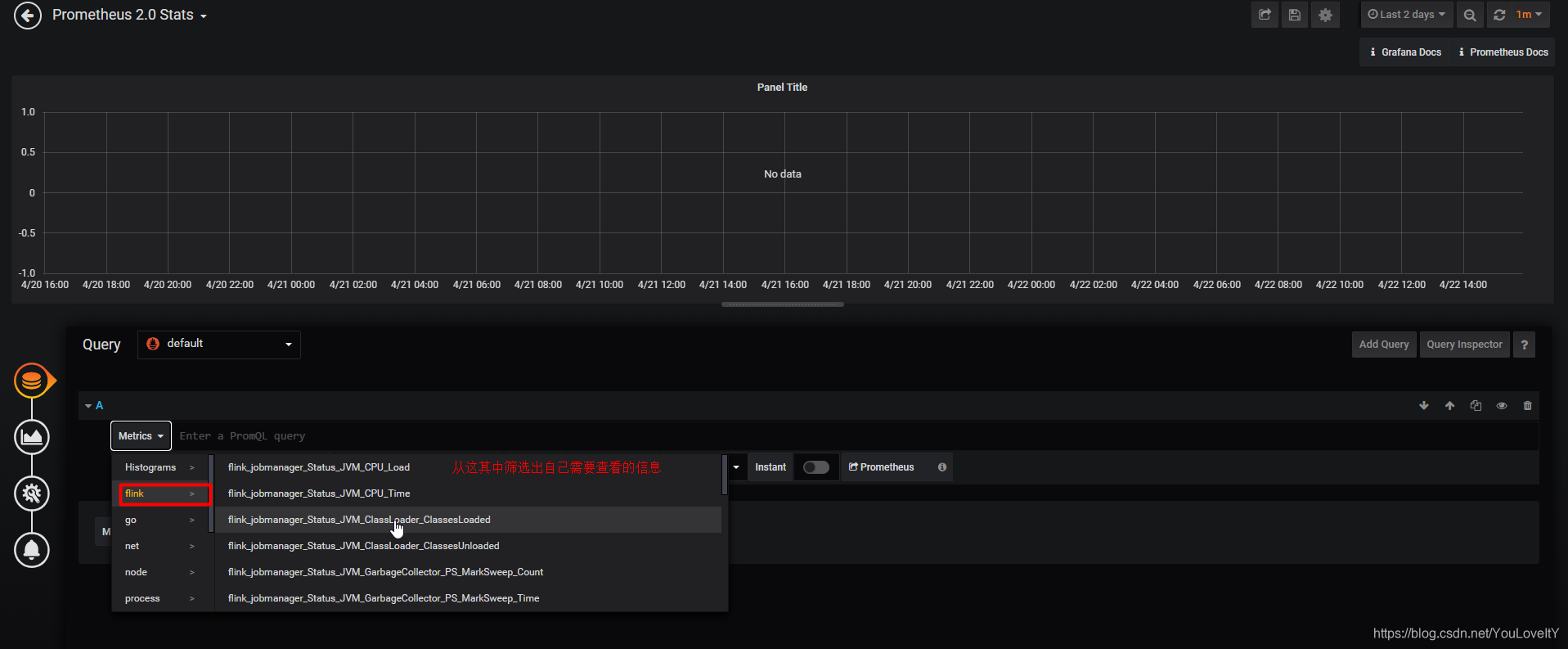Save the dashboard with disk icon
This screenshot has width=1568, height=649.
1294,15
